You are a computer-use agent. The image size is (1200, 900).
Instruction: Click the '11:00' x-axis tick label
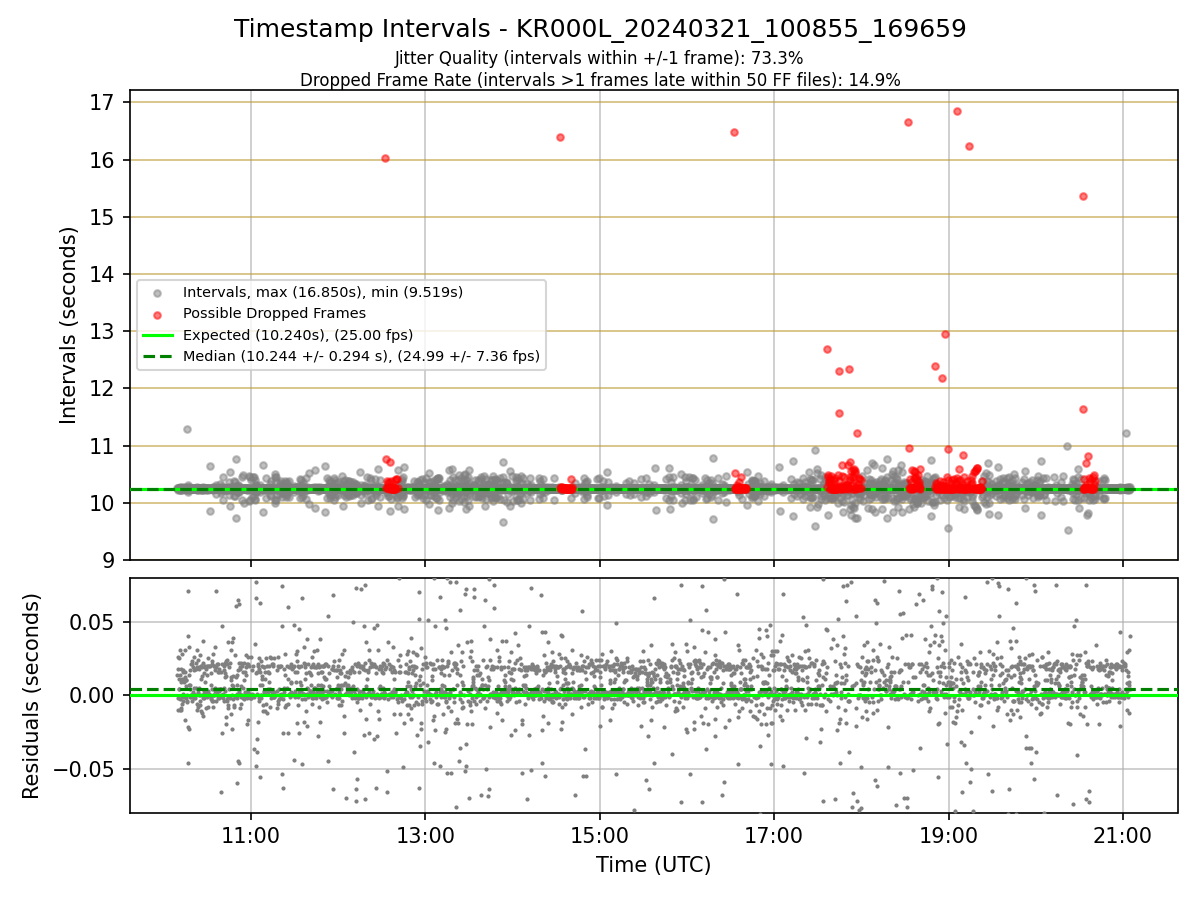[251, 836]
